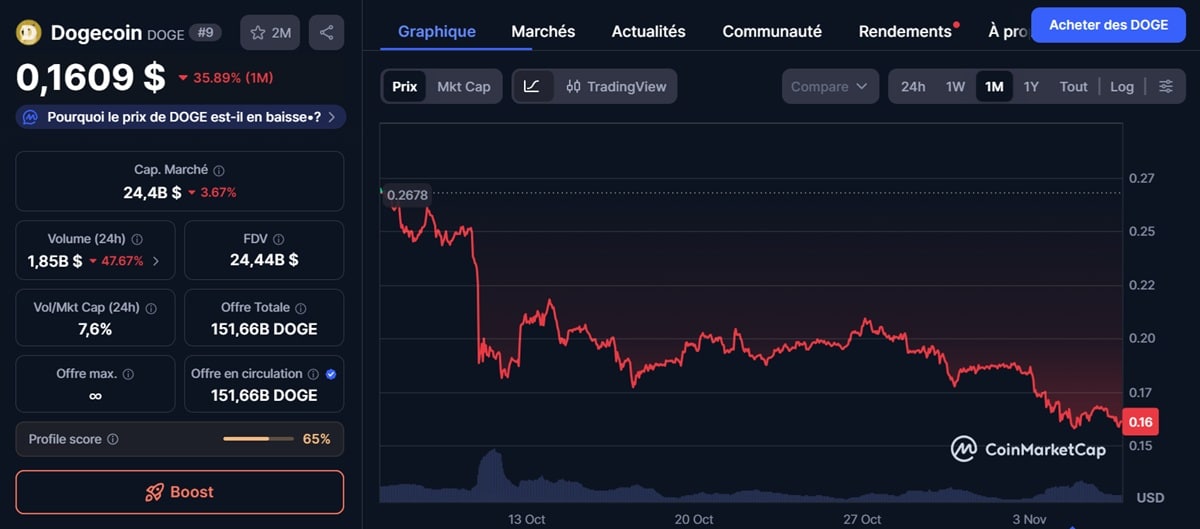The height and width of the screenshot is (529, 1200).
Task: Expand Volume (24h) details chevron
Action: click(155, 261)
